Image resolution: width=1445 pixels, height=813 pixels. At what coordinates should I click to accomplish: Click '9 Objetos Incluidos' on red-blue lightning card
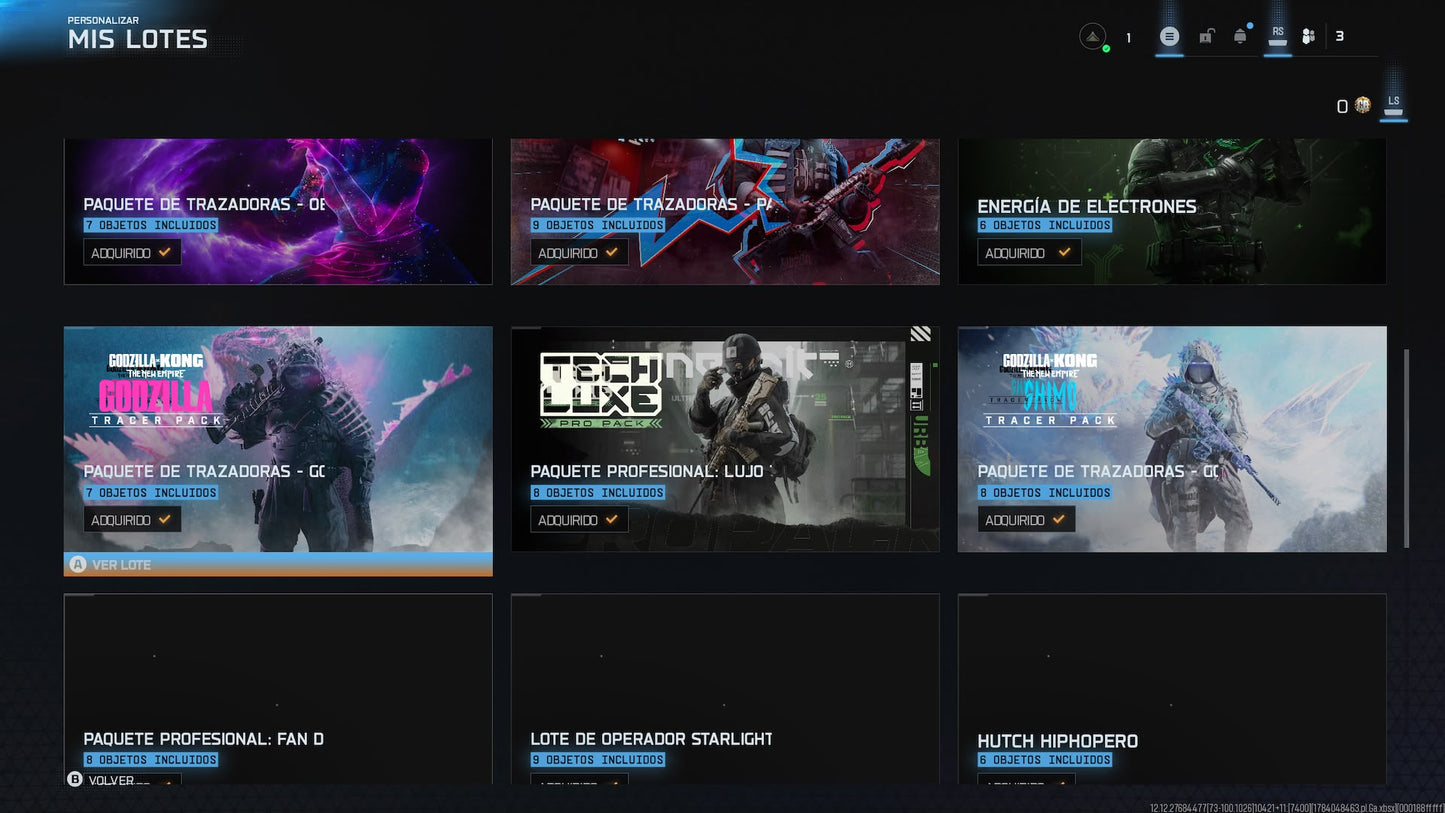[x=598, y=225]
